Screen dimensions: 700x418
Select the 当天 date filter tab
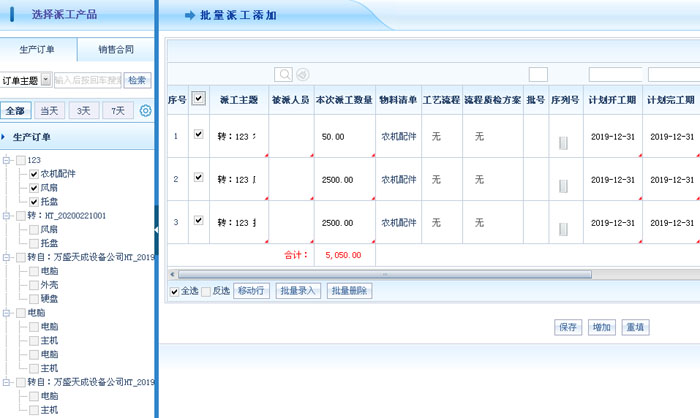point(49,110)
